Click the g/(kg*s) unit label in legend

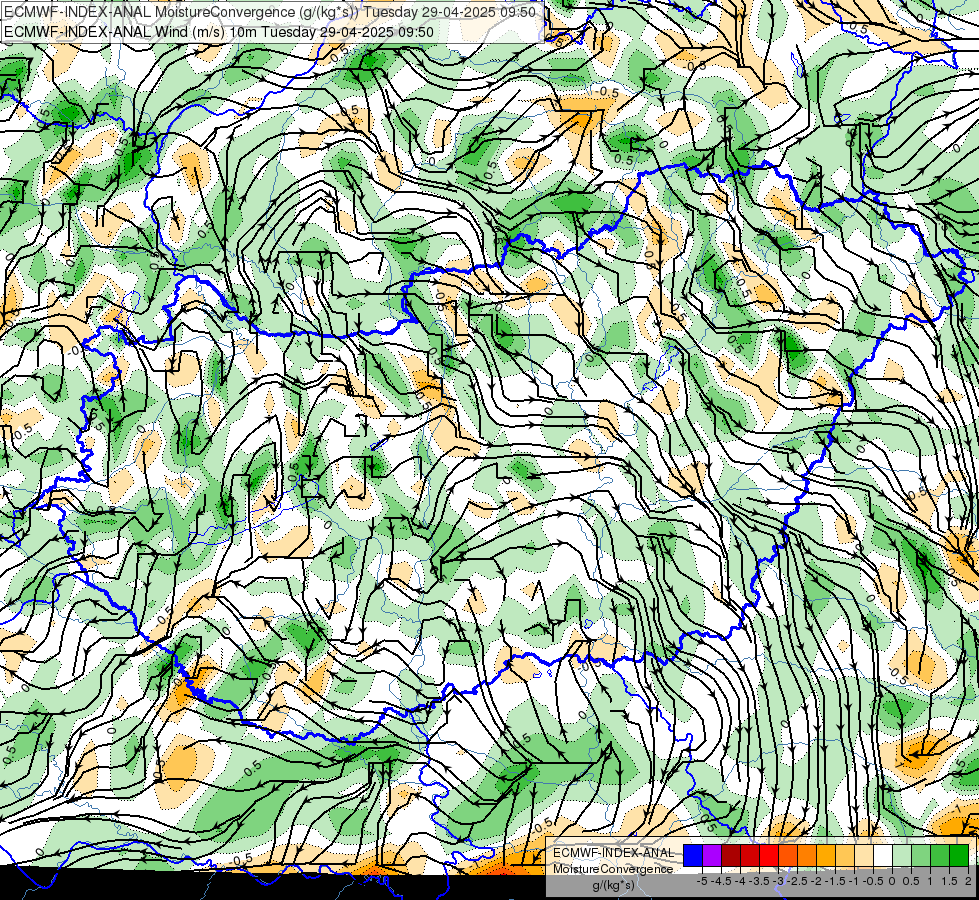pyautogui.click(x=613, y=885)
